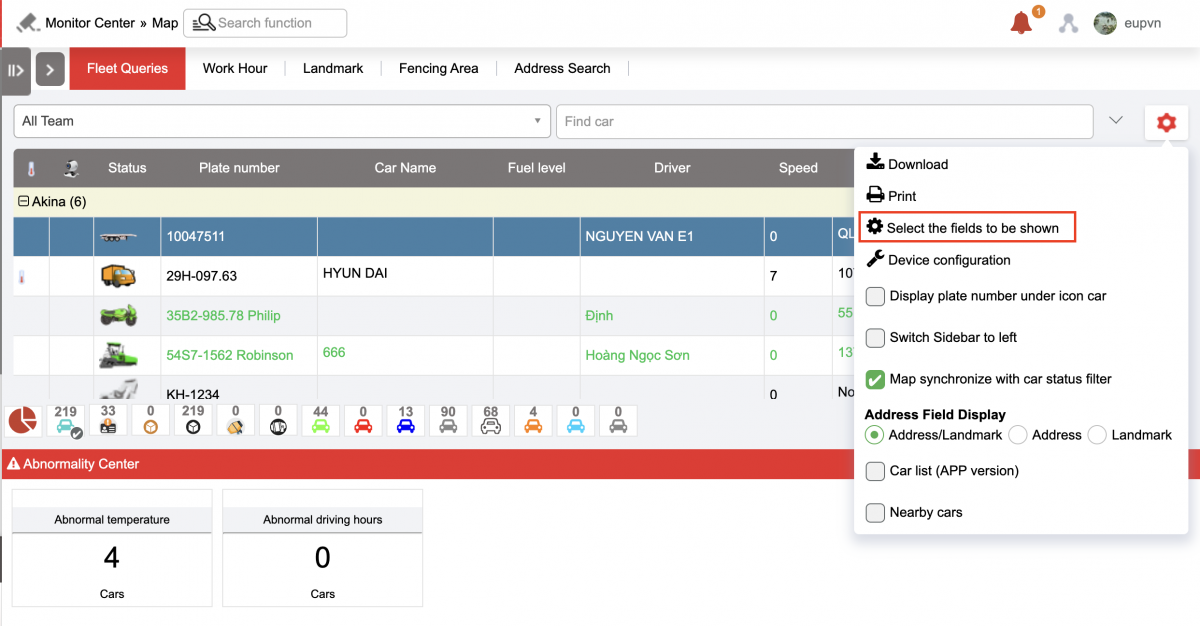This screenshot has height=626, width=1200.
Task: Enable Display plate number under icon car
Action: (875, 296)
